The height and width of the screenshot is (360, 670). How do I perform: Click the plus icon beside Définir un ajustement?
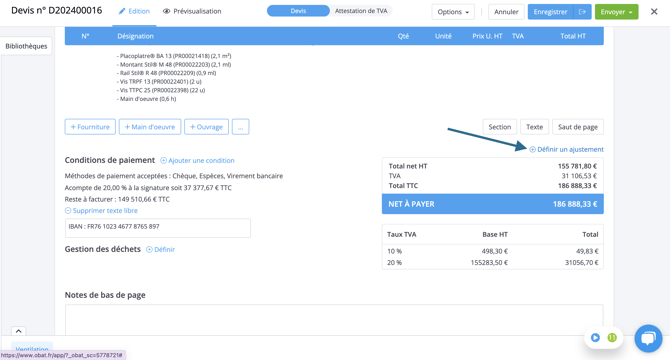click(x=532, y=149)
